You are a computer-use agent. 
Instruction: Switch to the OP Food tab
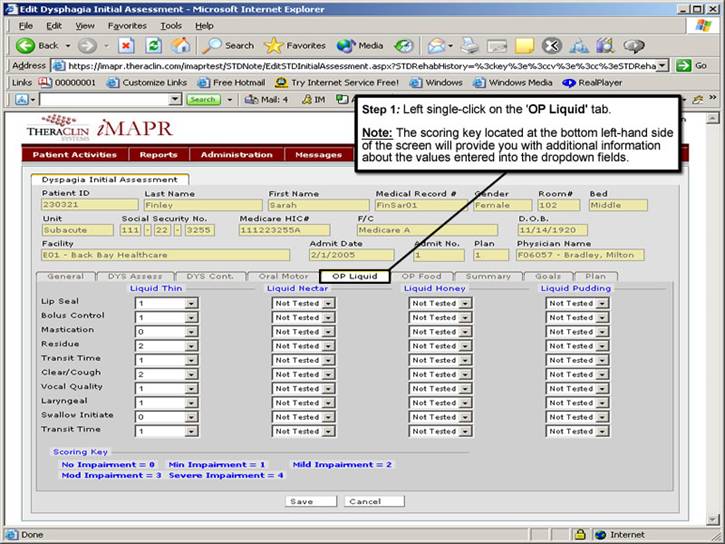421,276
